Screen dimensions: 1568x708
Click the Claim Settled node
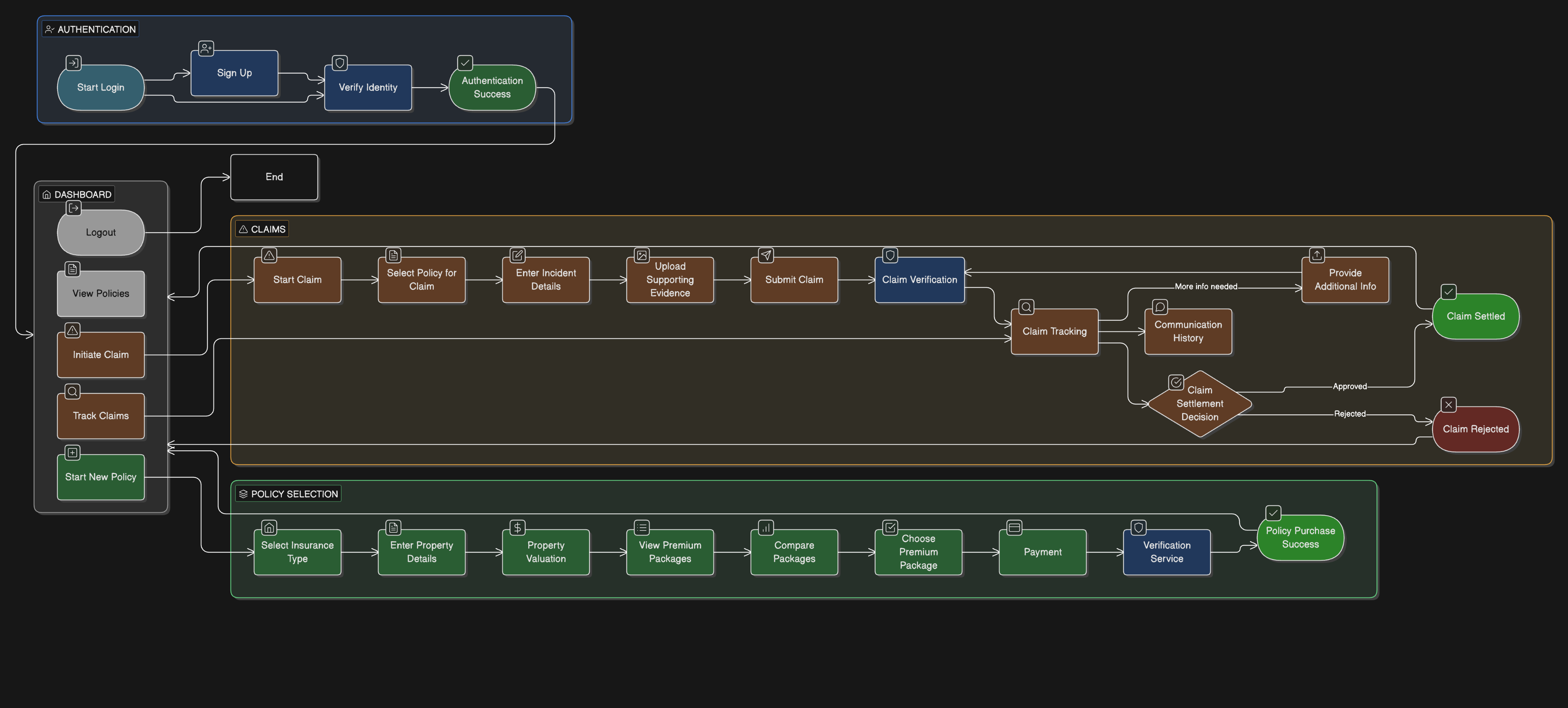1475,316
